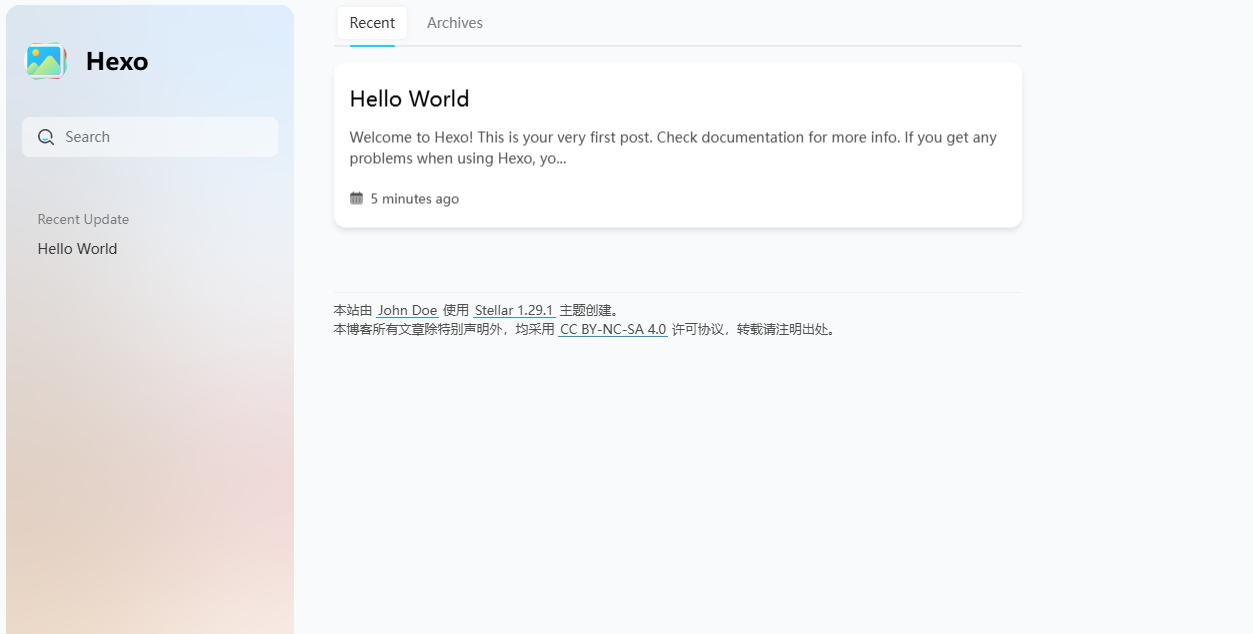Open Hello World from the sidebar list
This screenshot has width=1253, height=634.
click(x=77, y=249)
